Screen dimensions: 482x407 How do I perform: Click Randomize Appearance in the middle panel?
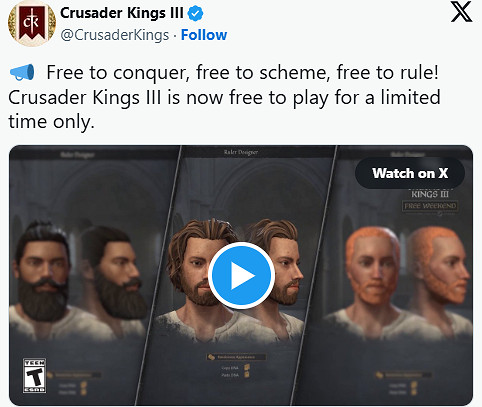click(x=236, y=357)
